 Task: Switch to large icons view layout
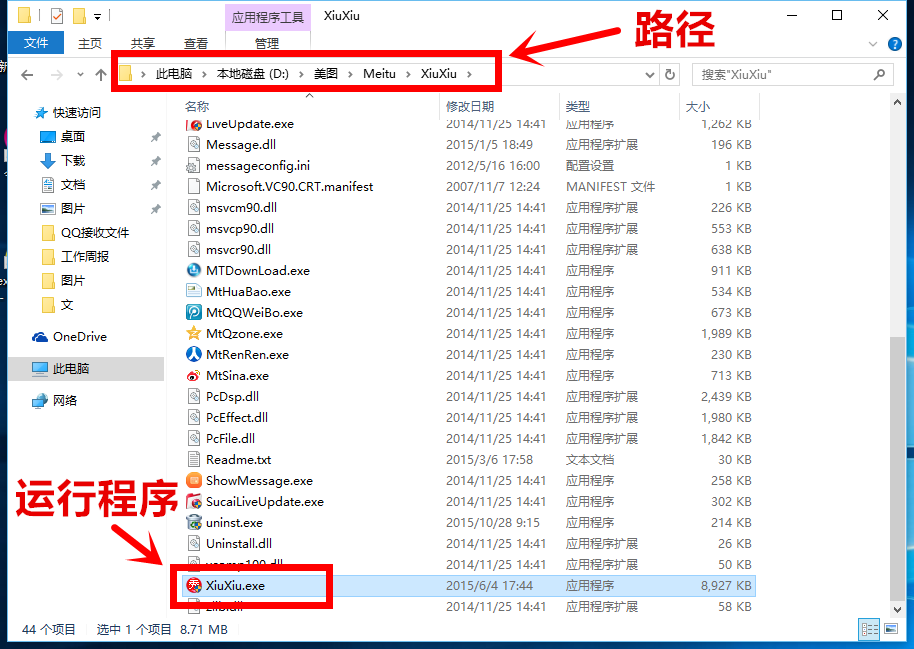pos(891,629)
